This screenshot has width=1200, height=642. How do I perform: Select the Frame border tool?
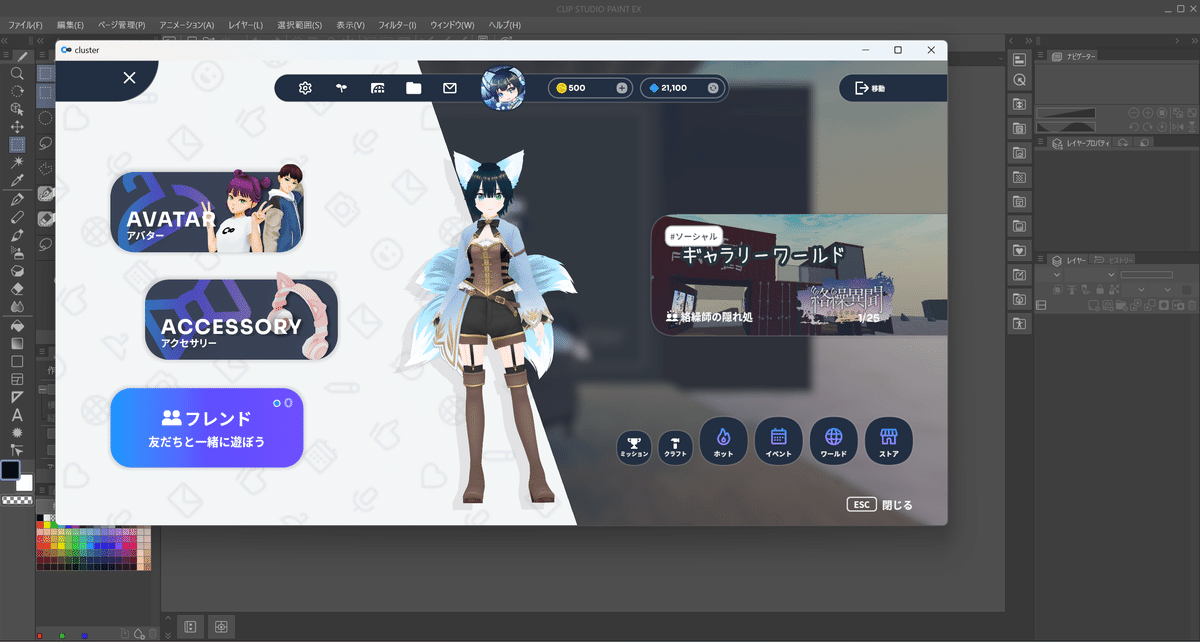point(17,379)
